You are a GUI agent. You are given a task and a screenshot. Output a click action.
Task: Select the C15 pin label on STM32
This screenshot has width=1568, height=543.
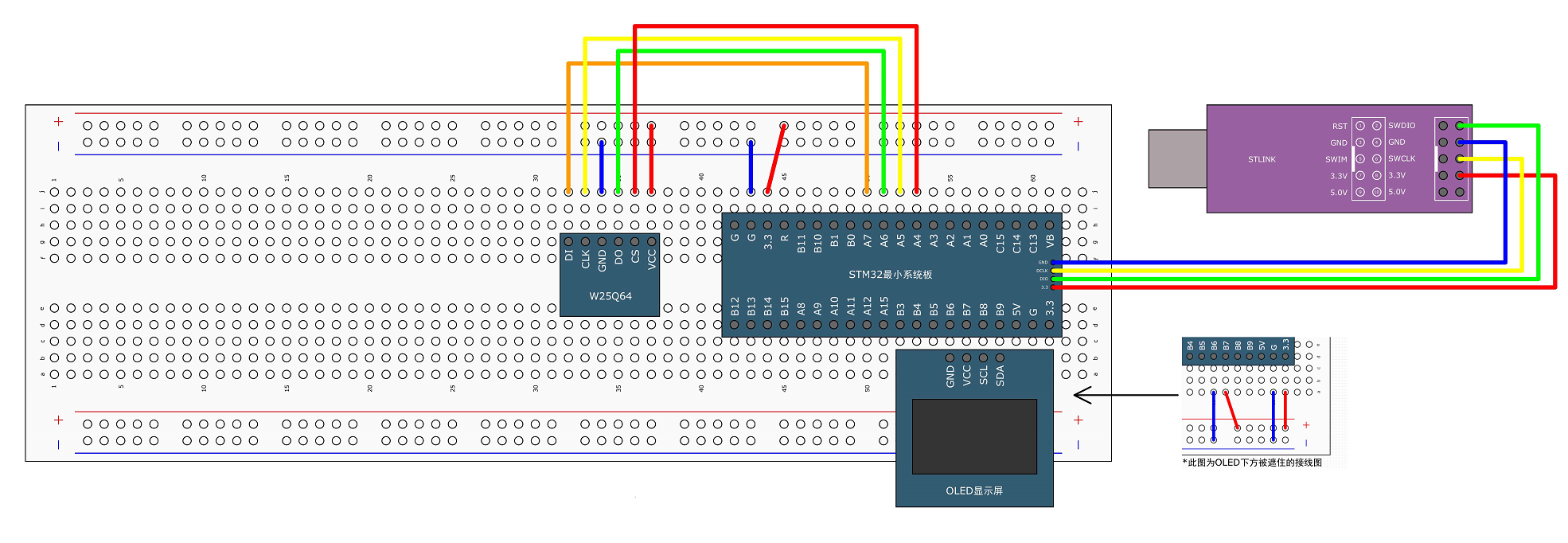(1000, 244)
